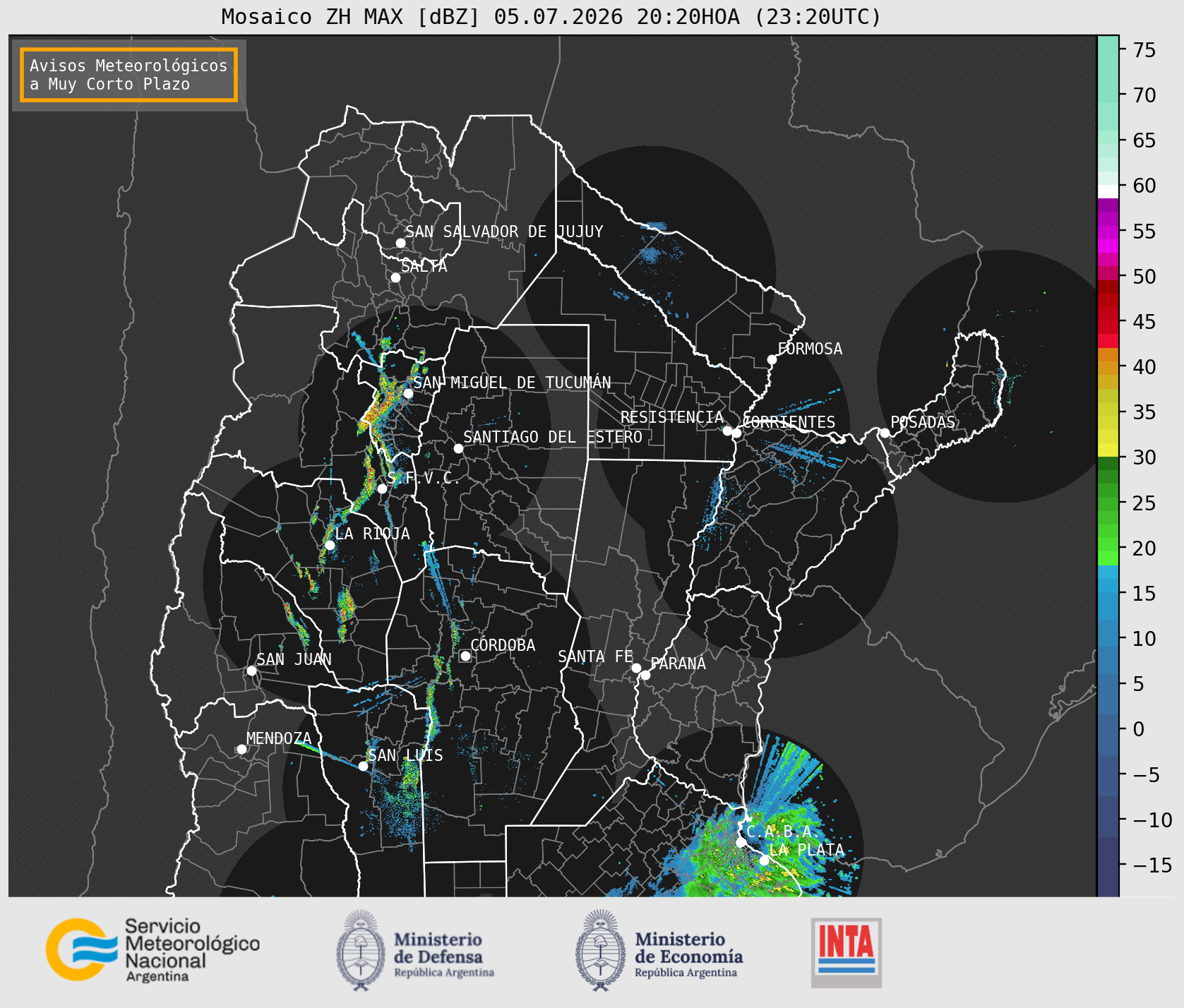Click the Salta city dot

(x=395, y=277)
